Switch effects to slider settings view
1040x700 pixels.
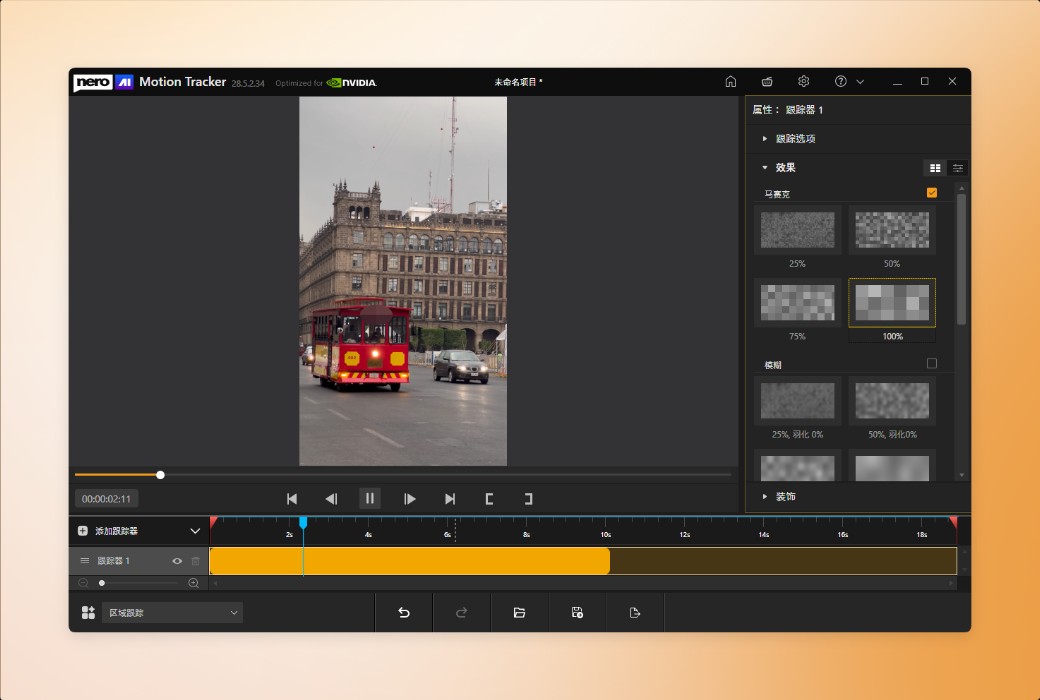tap(958, 168)
